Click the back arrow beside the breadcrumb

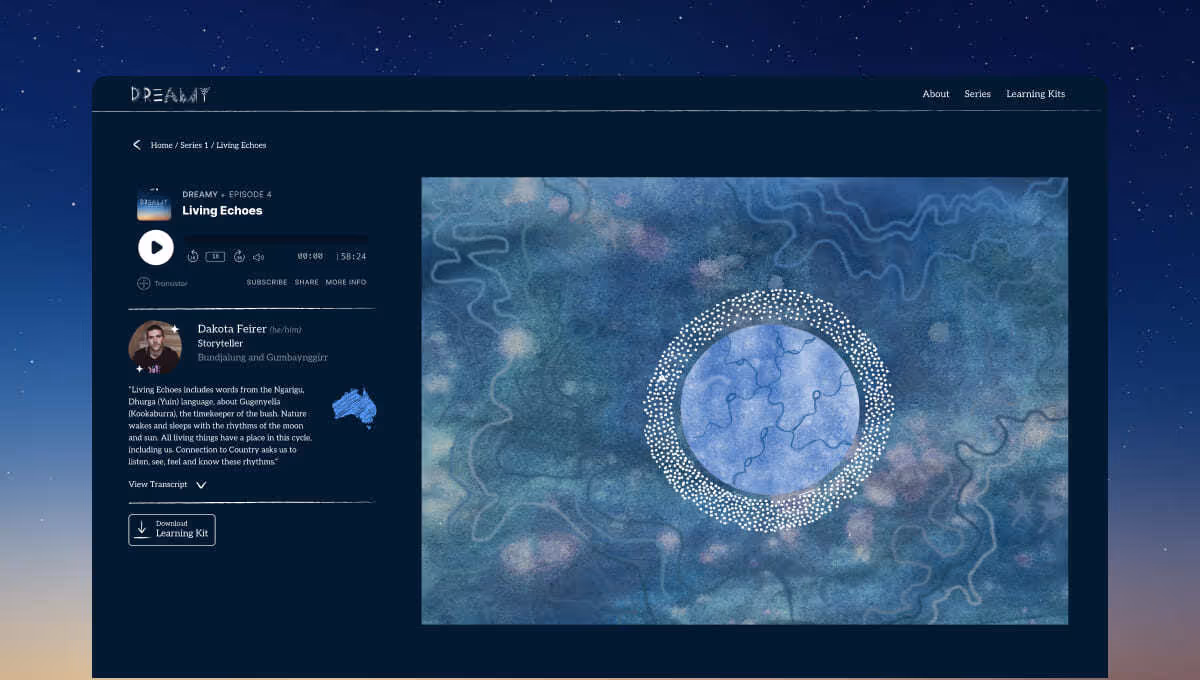[137, 145]
